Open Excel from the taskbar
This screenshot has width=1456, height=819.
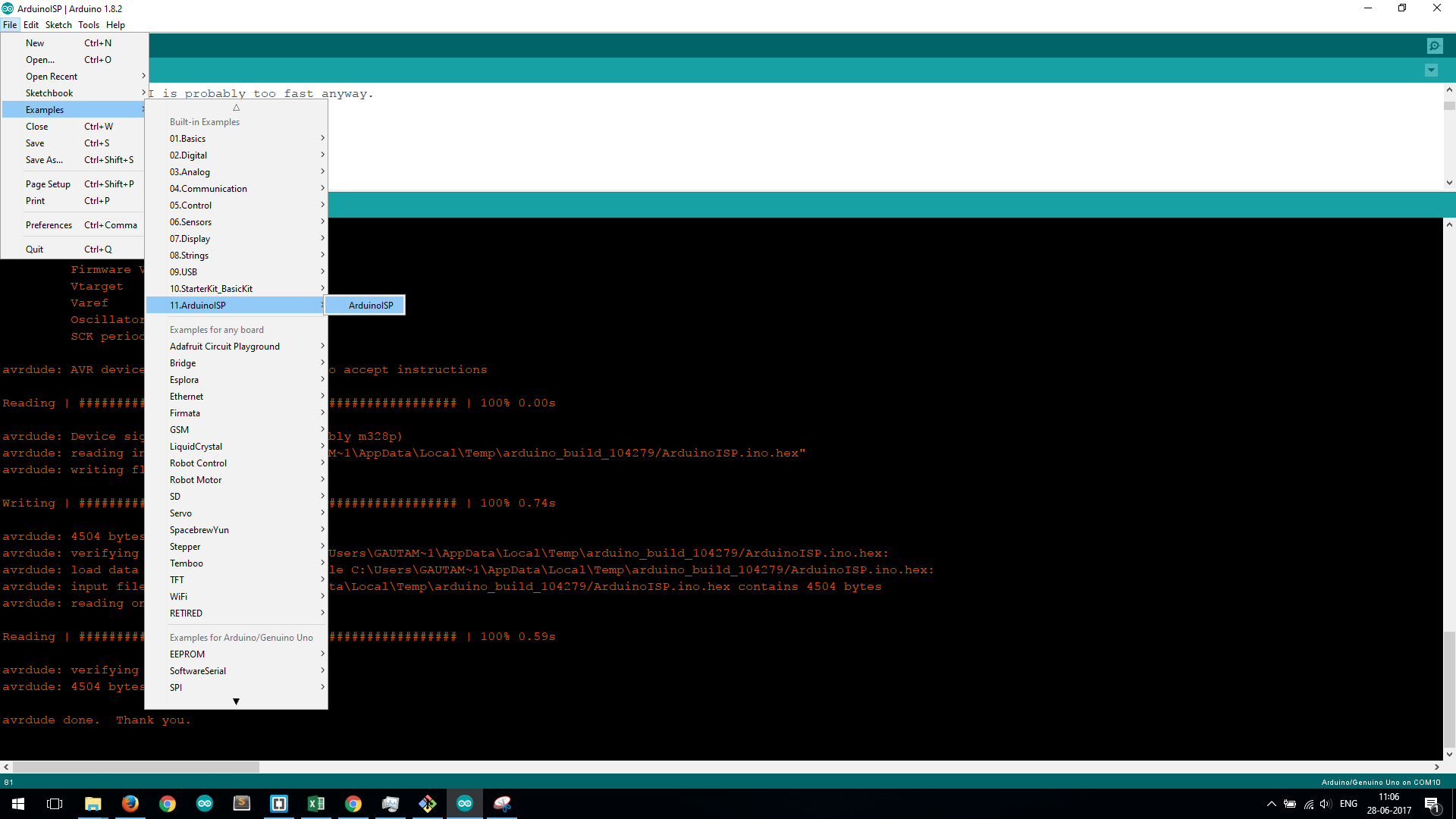point(316,804)
